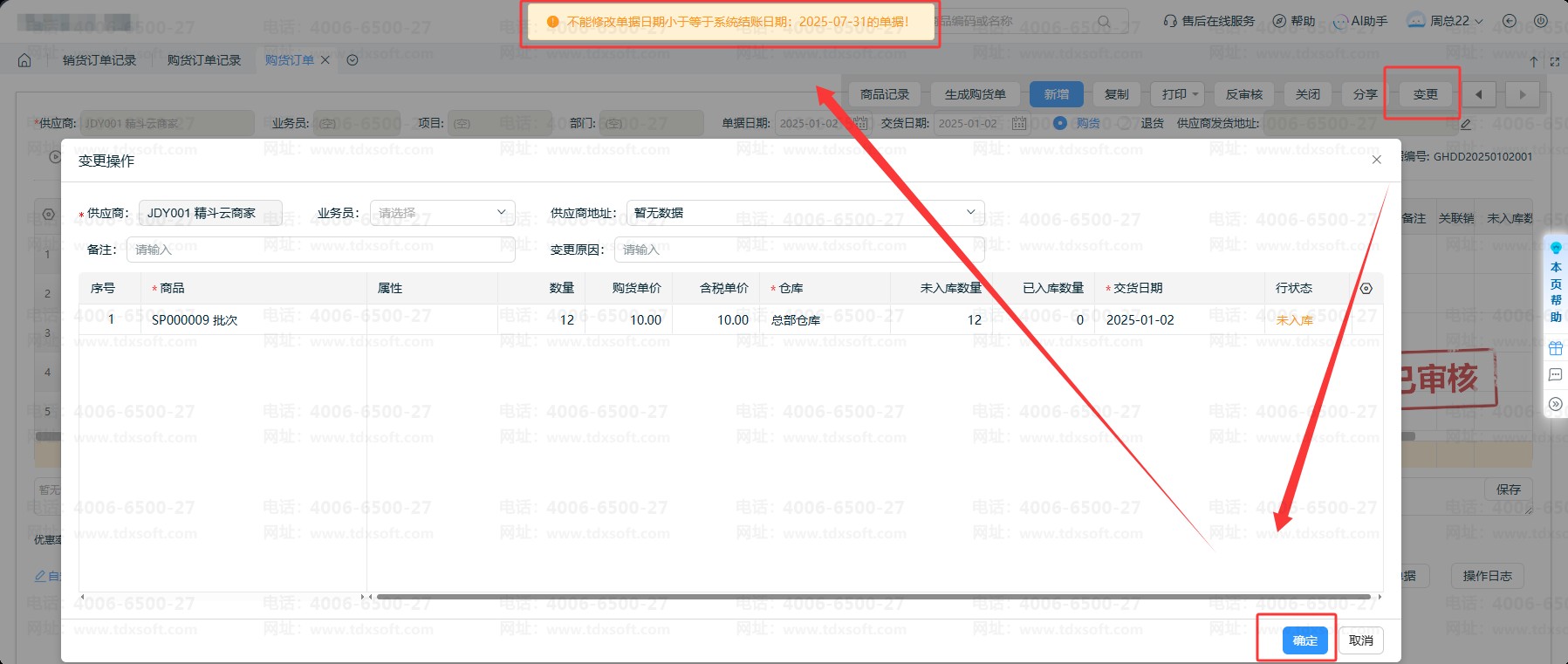This screenshot has height=664, width=1568.
Task: Open the column settings gear in dialog table
Action: 1366,289
